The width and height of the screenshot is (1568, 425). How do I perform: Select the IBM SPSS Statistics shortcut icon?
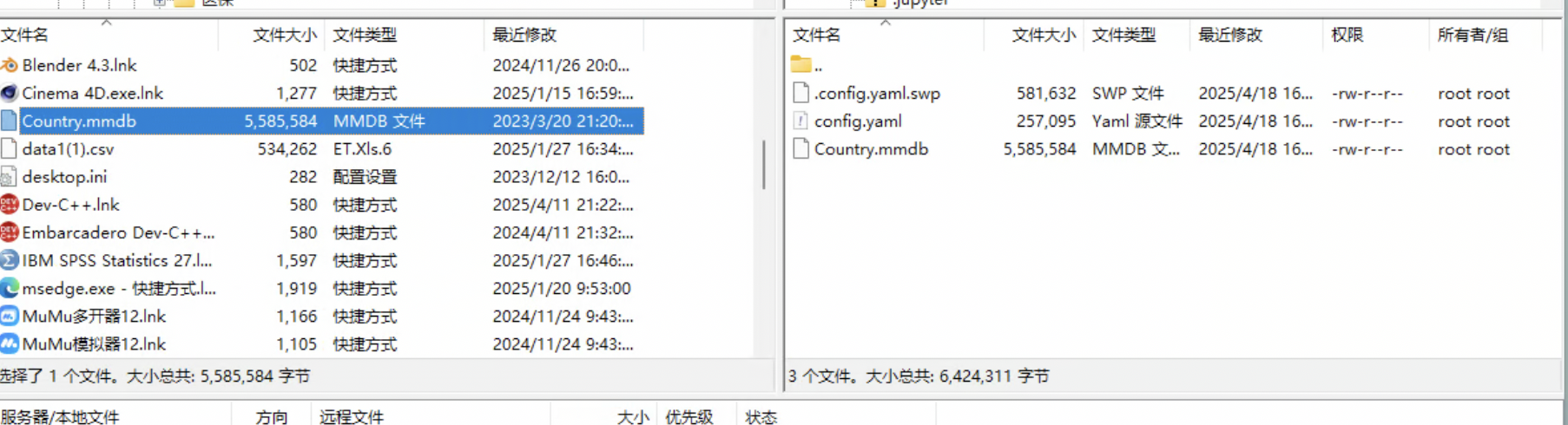click(9, 260)
